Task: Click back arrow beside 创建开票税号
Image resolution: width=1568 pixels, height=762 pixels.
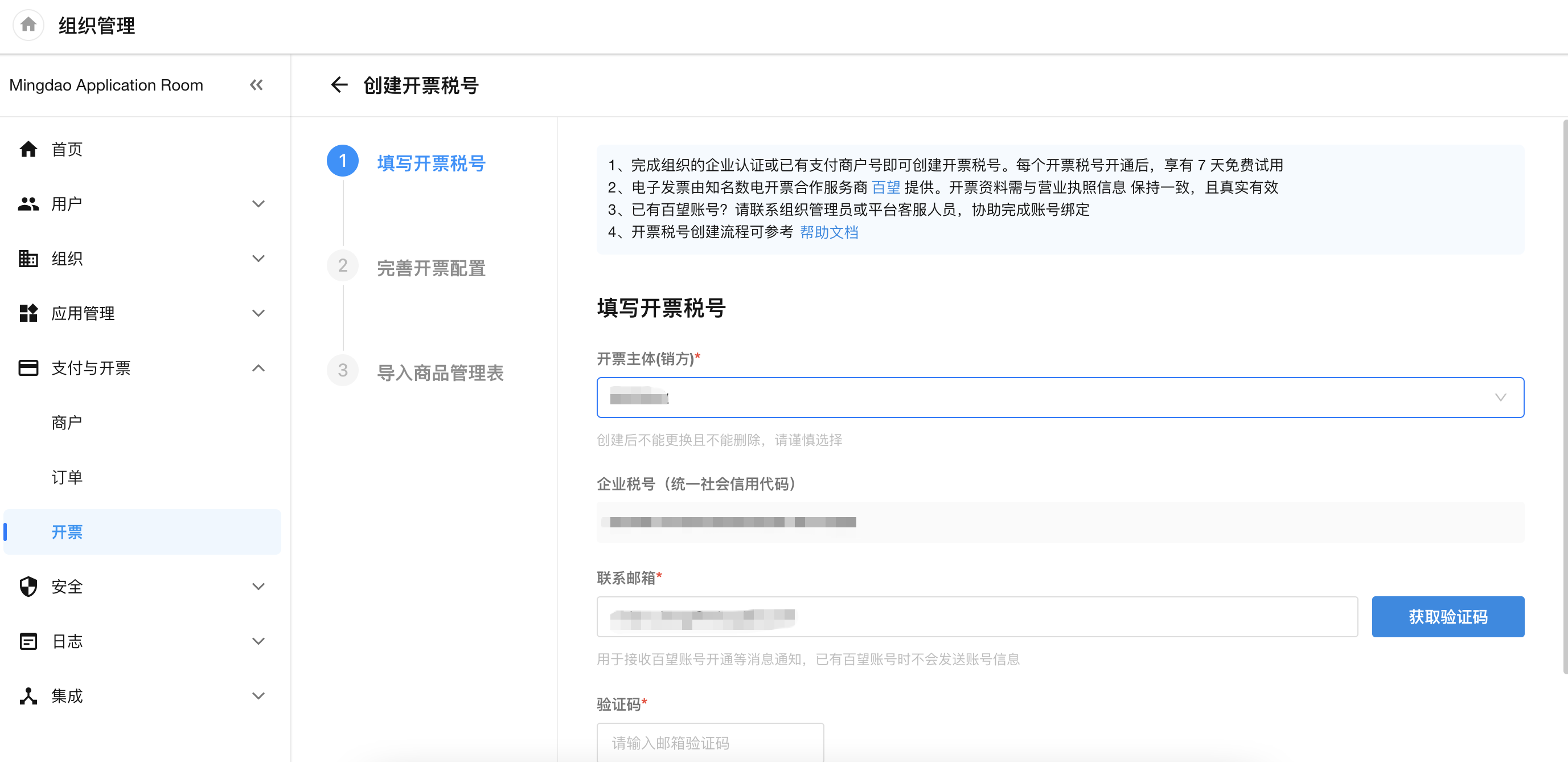Action: tap(339, 85)
